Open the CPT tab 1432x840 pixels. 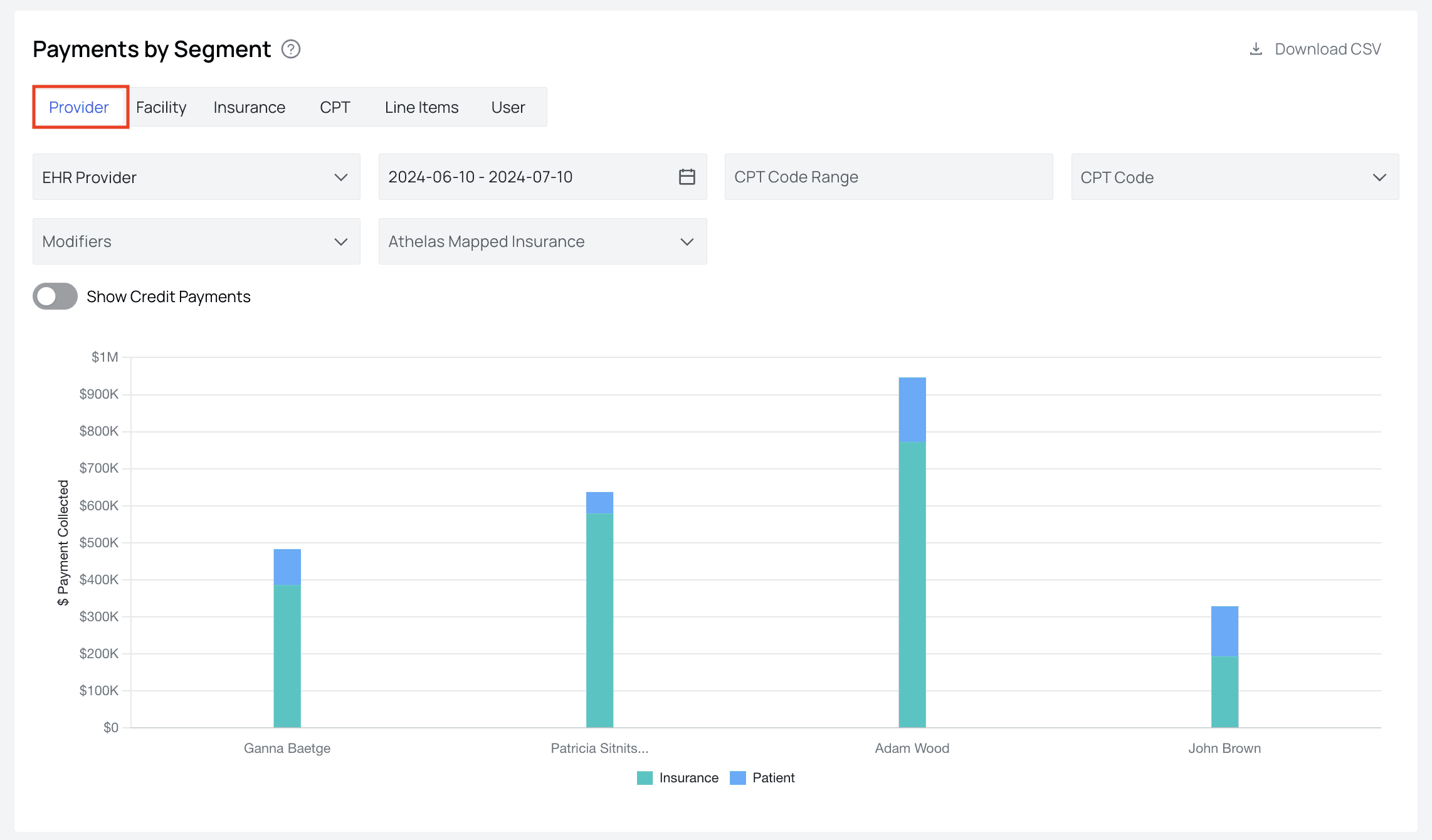pos(335,107)
